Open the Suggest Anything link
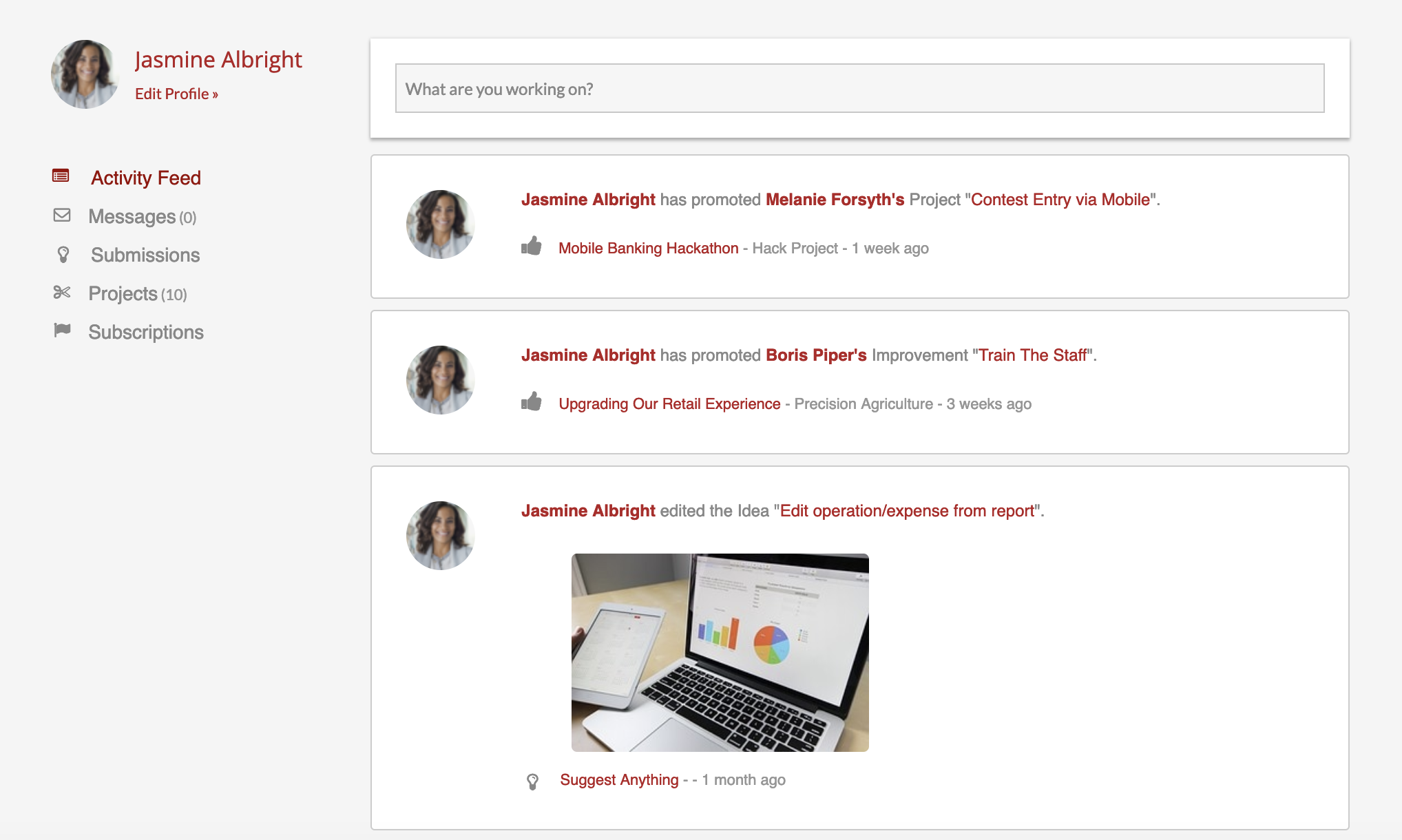 pyautogui.click(x=619, y=780)
